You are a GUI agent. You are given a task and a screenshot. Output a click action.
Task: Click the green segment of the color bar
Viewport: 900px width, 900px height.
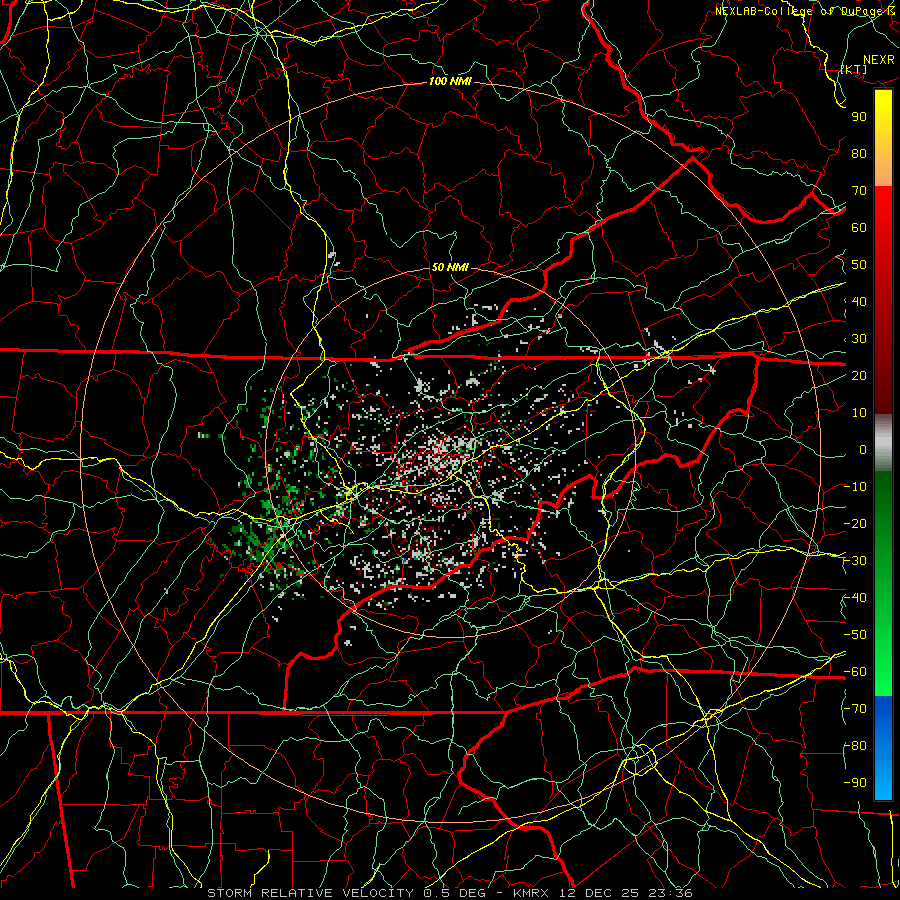(883, 583)
